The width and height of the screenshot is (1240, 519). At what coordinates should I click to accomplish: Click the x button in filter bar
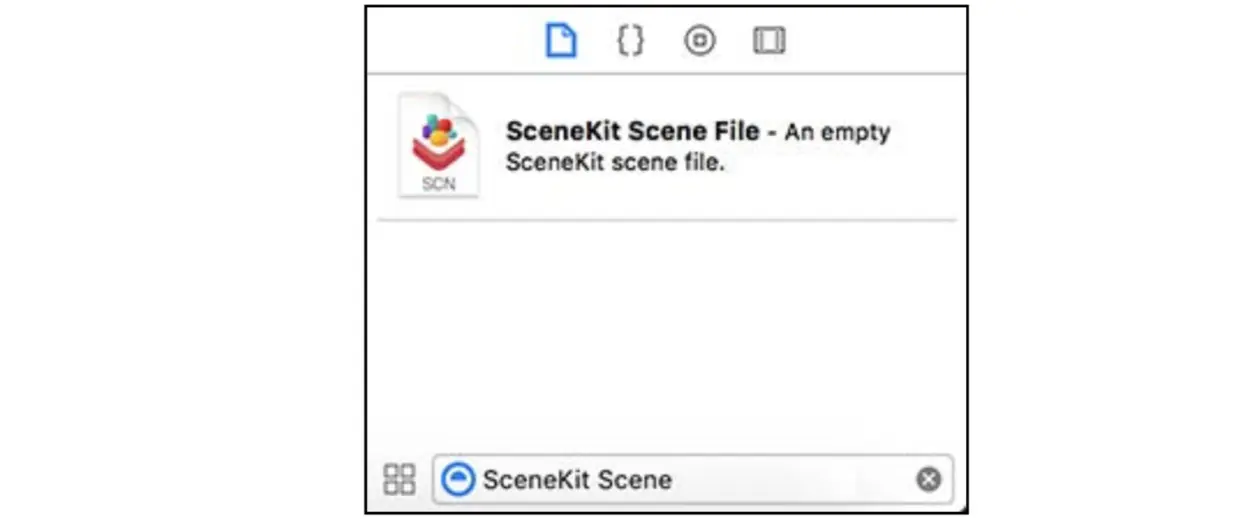929,480
